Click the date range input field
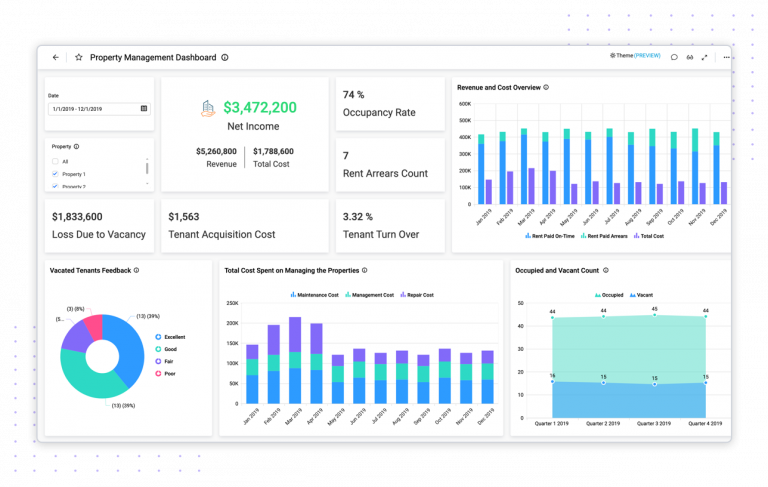The height and width of the screenshot is (487, 768). (x=99, y=109)
